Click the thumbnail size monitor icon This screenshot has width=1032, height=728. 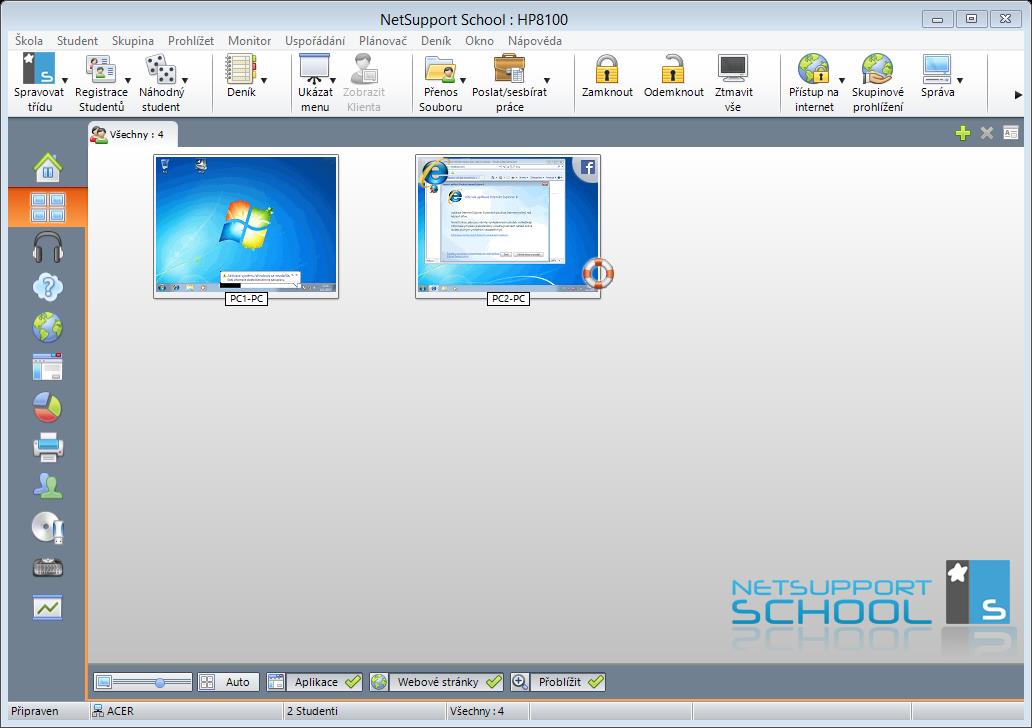103,682
